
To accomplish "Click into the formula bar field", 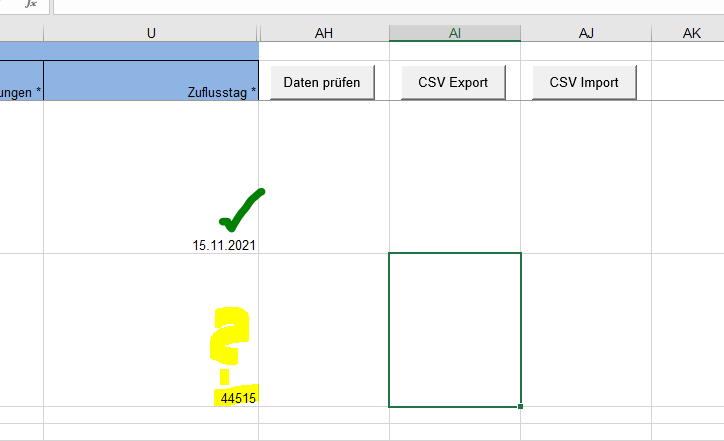I will pyautogui.click(x=389, y=6).
